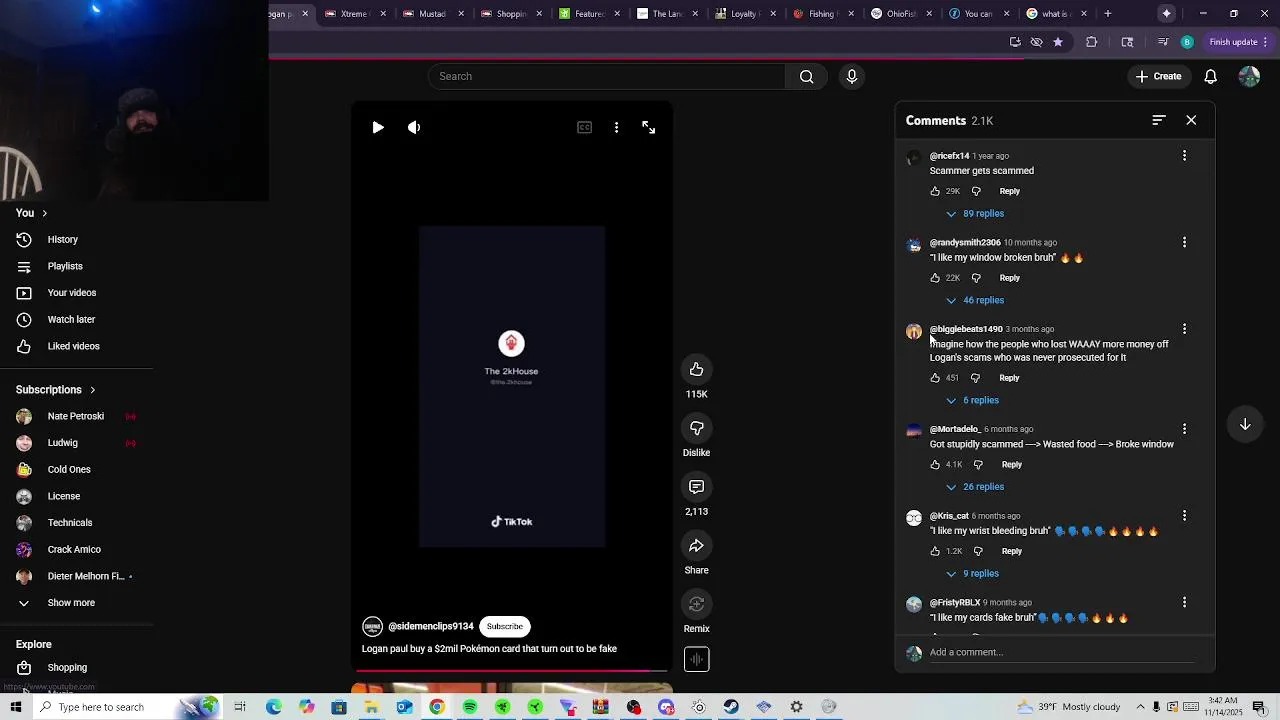Expand the Subscriptions section
The height and width of the screenshot is (720, 1280).
tap(56, 389)
